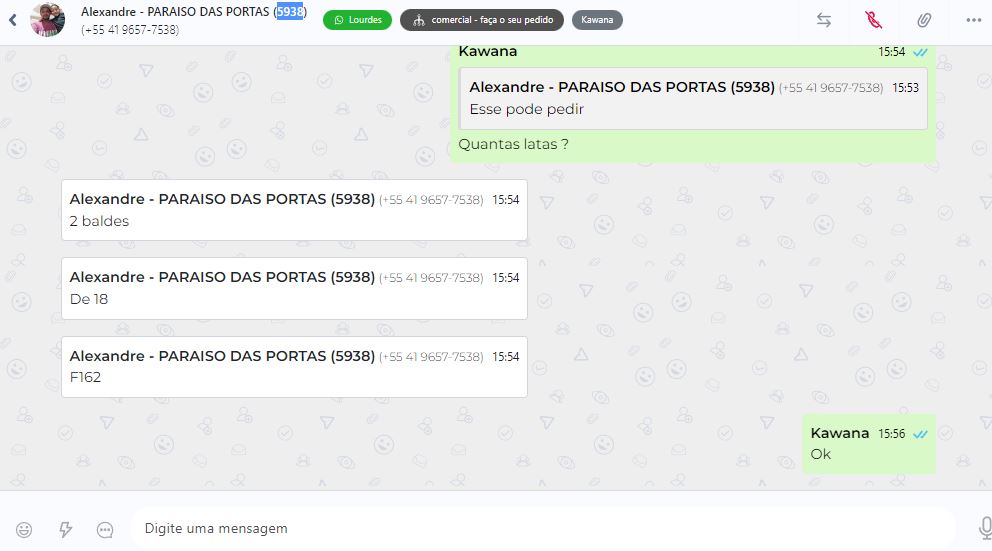
Task: Select the "De 18" message bubble
Action: [294, 288]
